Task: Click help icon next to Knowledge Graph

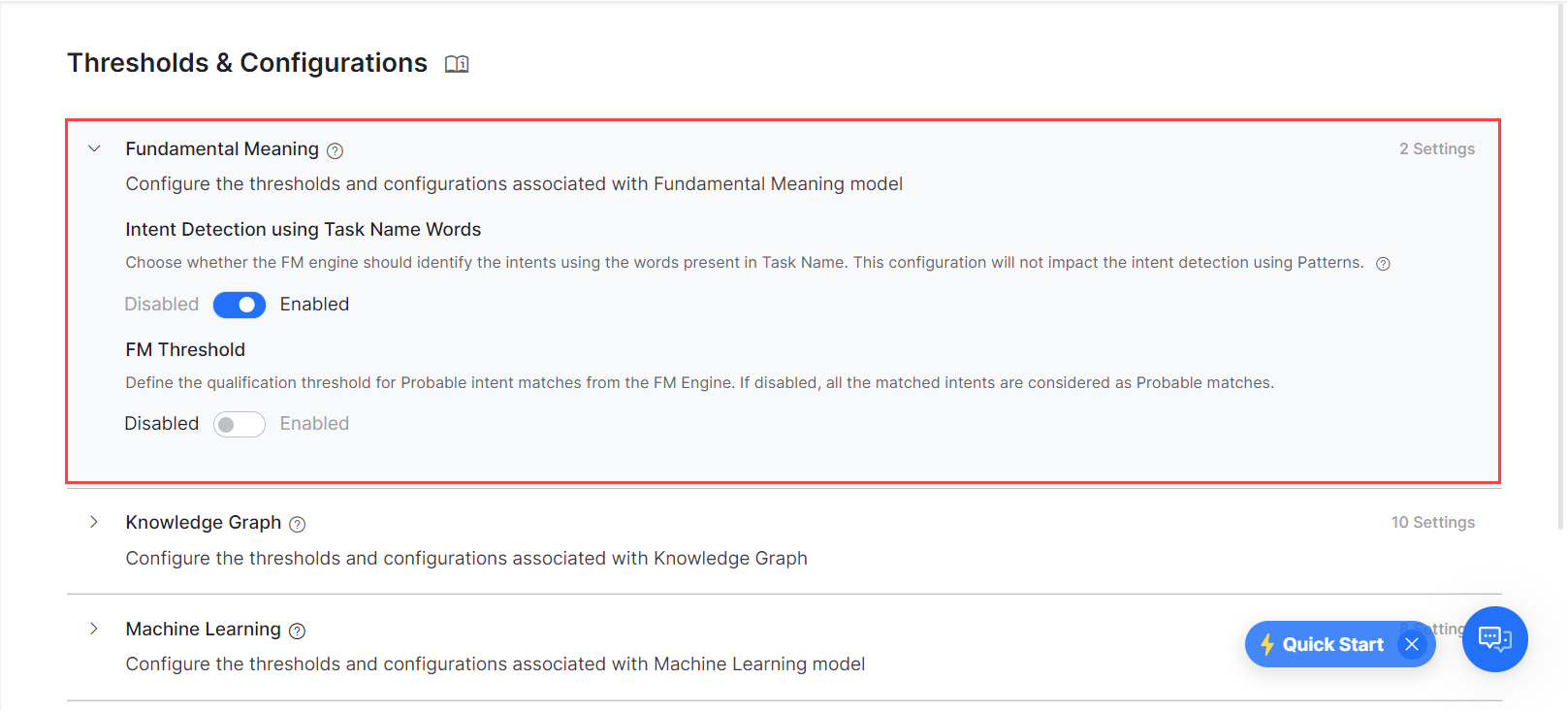Action: click(298, 524)
